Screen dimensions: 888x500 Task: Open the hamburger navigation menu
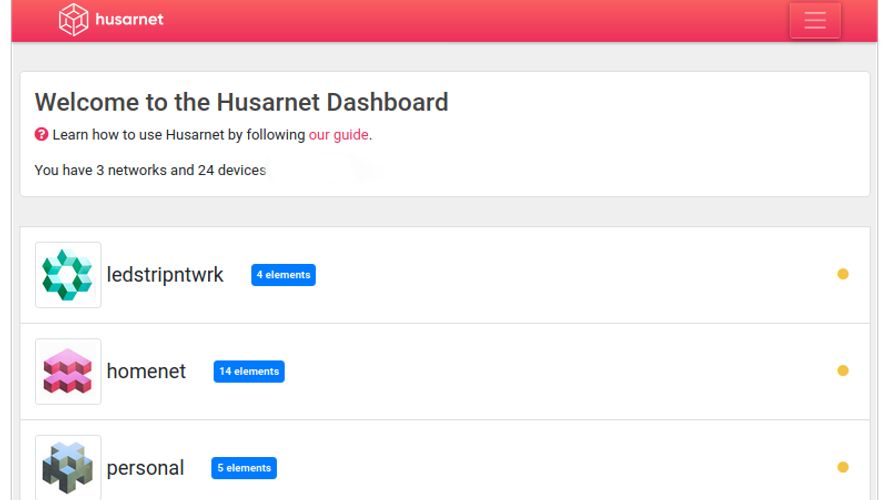tap(815, 20)
